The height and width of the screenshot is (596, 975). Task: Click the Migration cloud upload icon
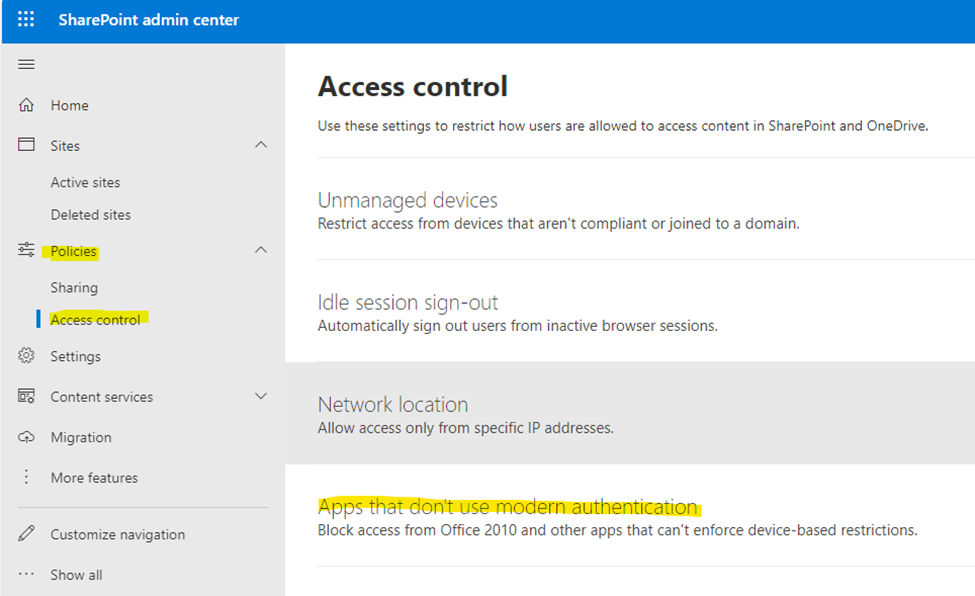(x=27, y=437)
